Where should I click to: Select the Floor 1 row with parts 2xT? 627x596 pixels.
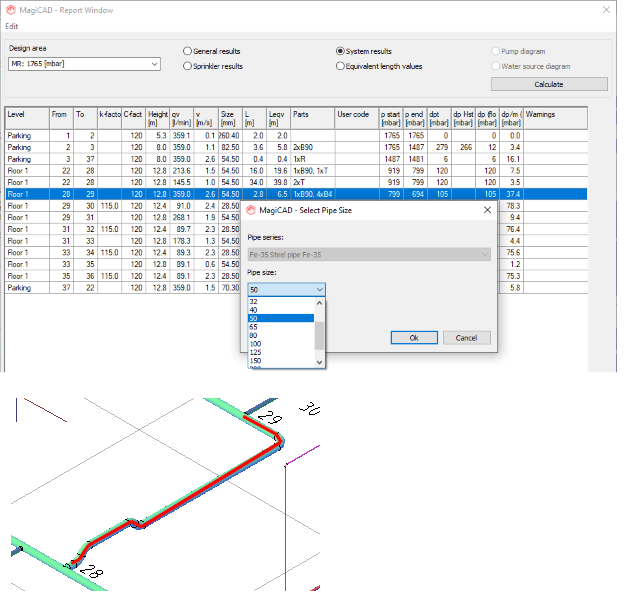pos(296,182)
